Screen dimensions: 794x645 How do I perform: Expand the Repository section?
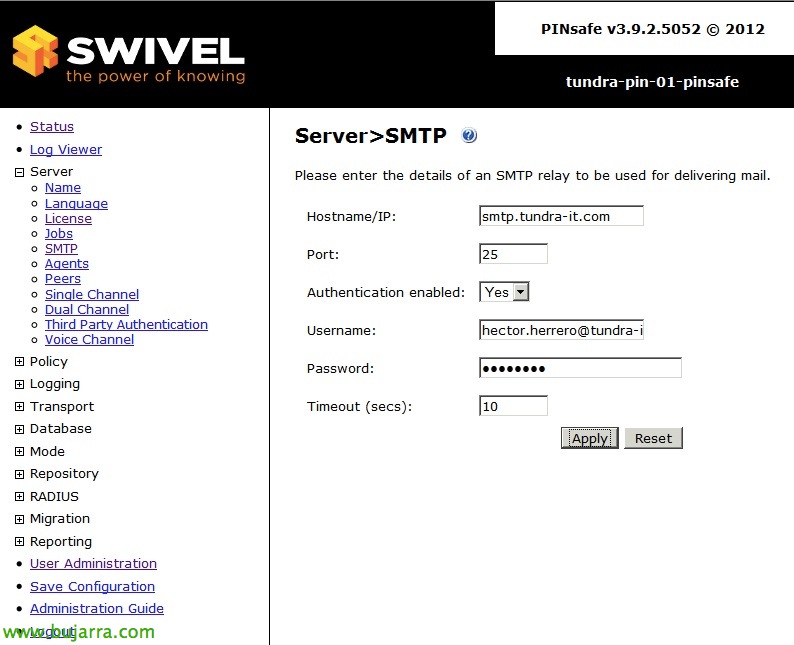(19, 474)
